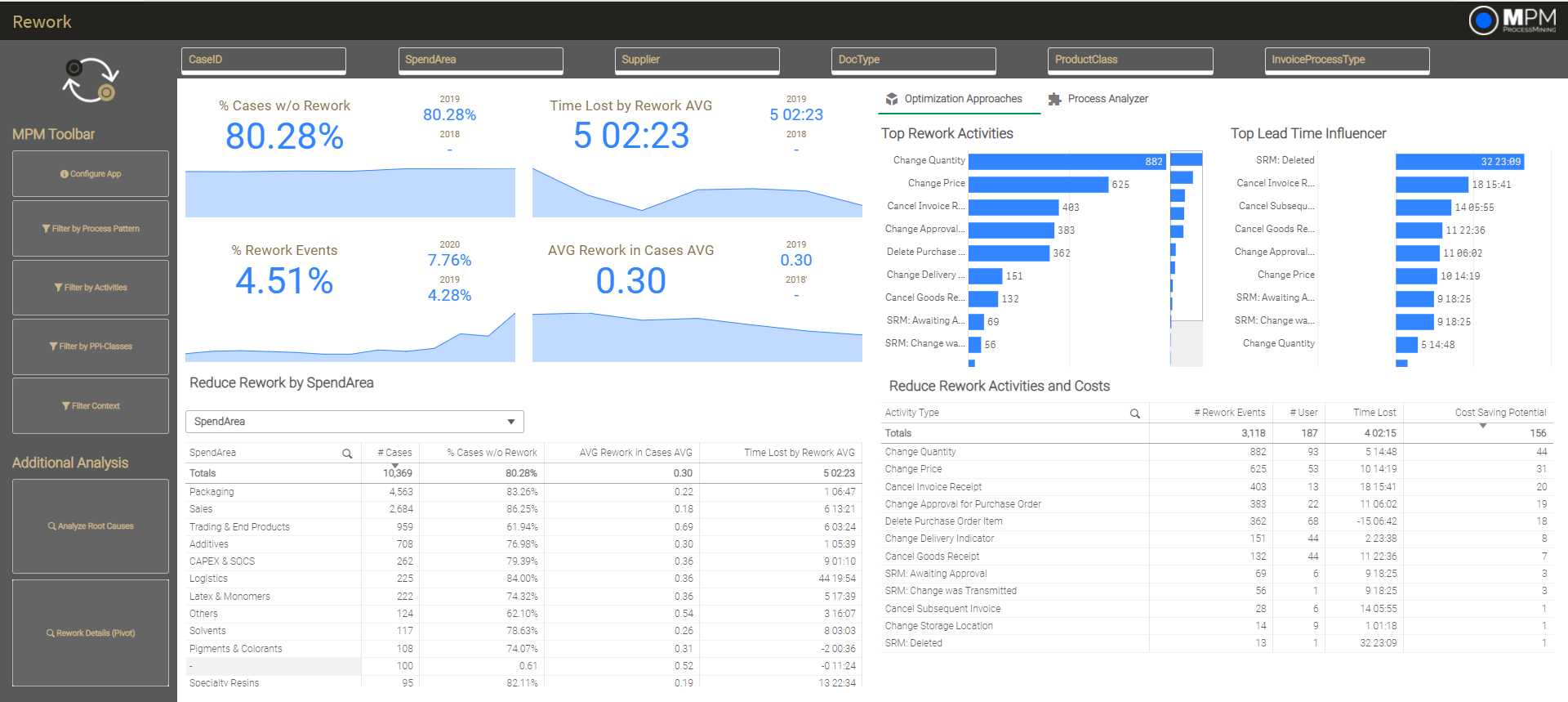Select the Logistics row
Screen dimensions: 1568x702
(x=523, y=579)
